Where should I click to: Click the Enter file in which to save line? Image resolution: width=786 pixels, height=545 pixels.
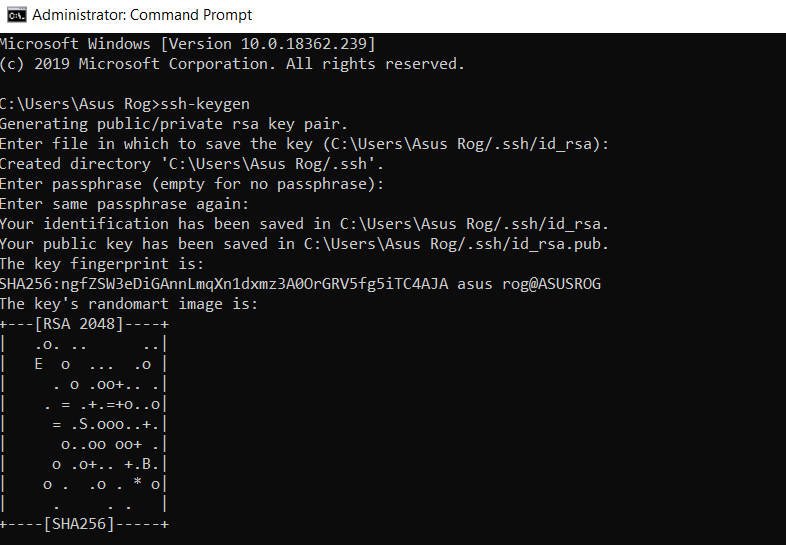pos(304,144)
